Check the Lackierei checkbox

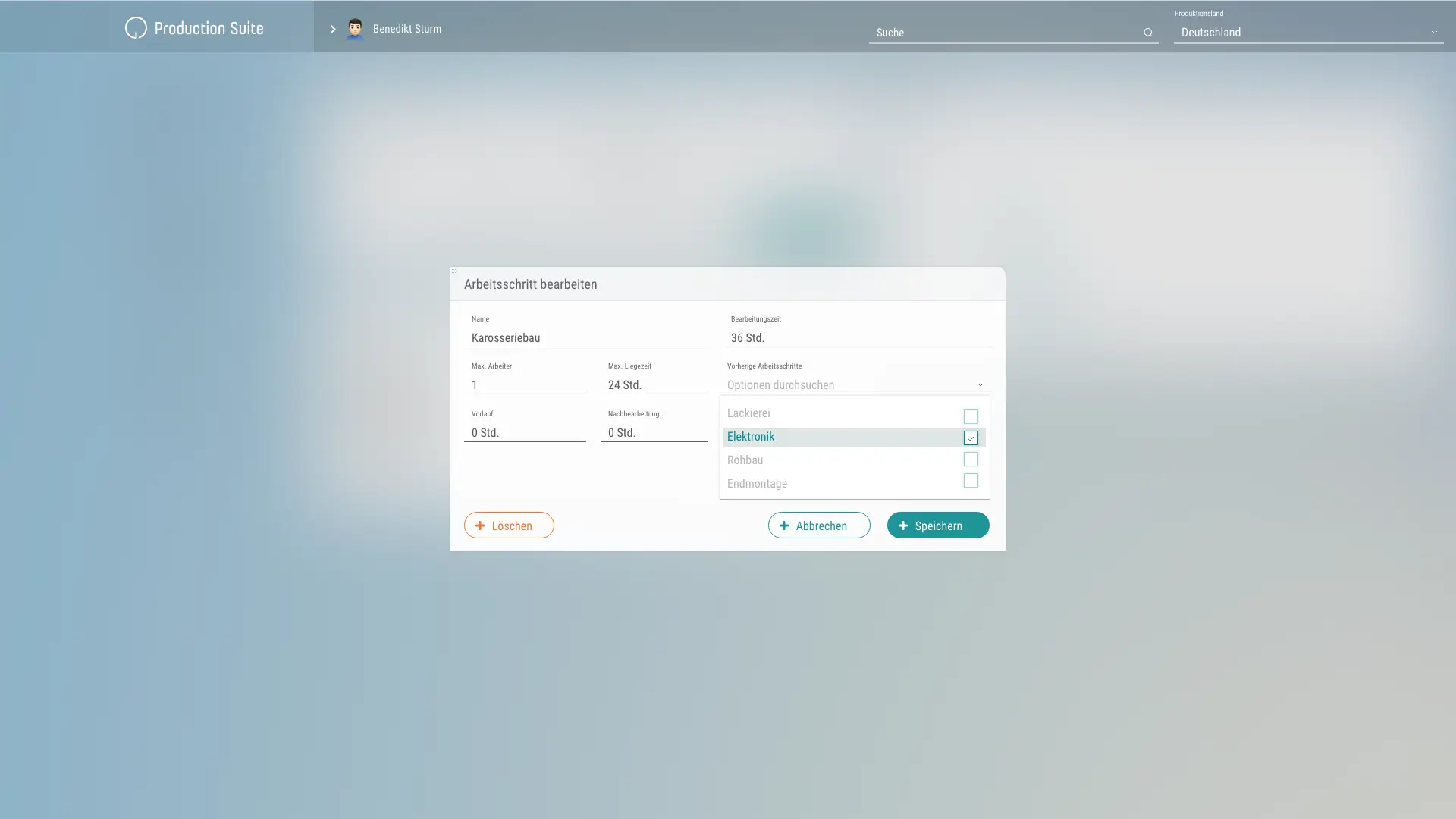[x=970, y=416]
